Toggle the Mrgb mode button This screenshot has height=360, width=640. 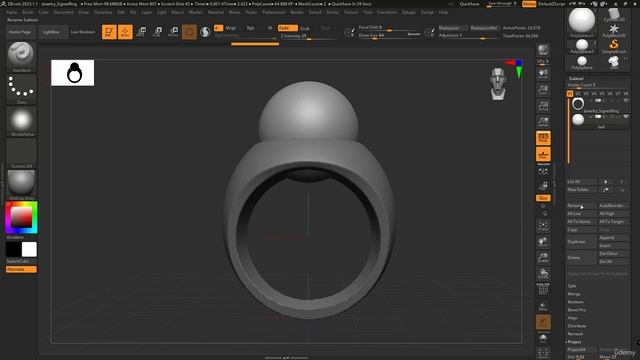point(231,28)
